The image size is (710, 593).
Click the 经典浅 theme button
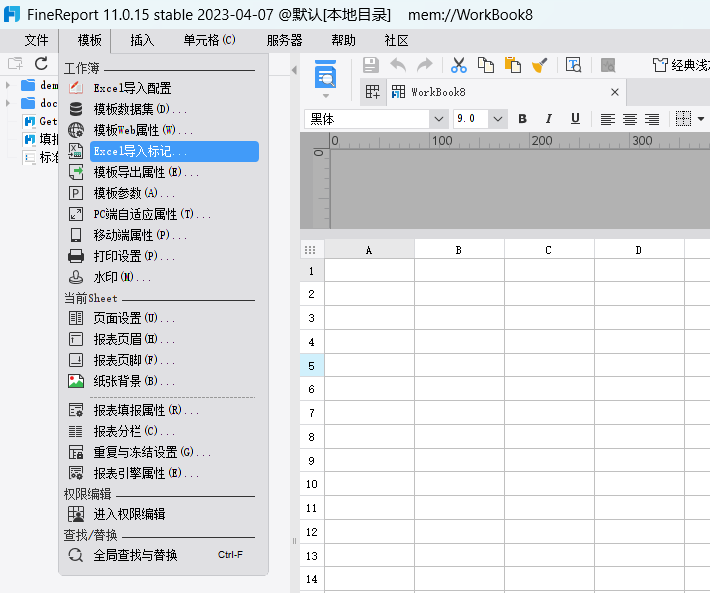[681, 65]
